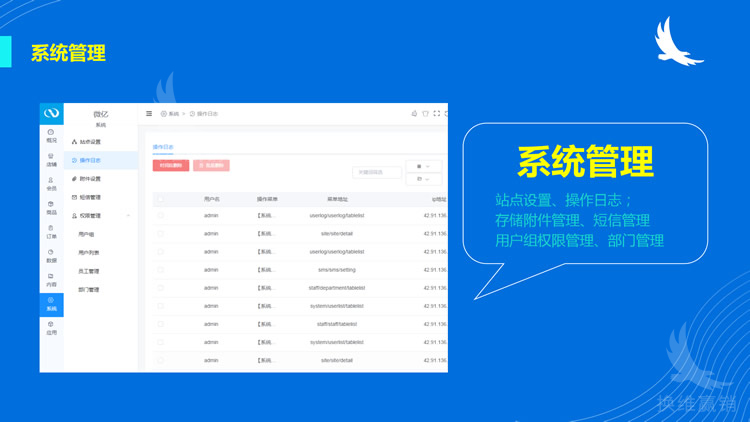
Task: Open the 订单 orders section in left rail
Action: pyautogui.click(x=51, y=232)
